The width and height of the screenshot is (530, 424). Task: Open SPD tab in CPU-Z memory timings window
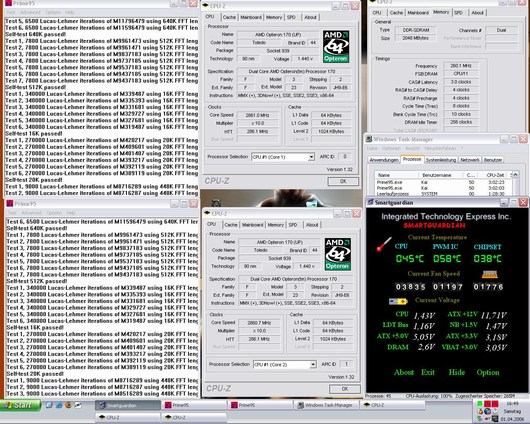[x=458, y=13]
